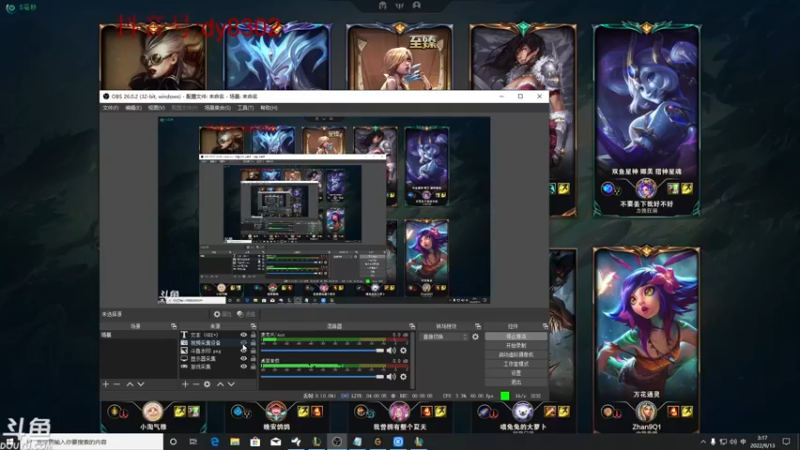
Task: Select the 游戏采集 source row
Action: click(x=218, y=366)
